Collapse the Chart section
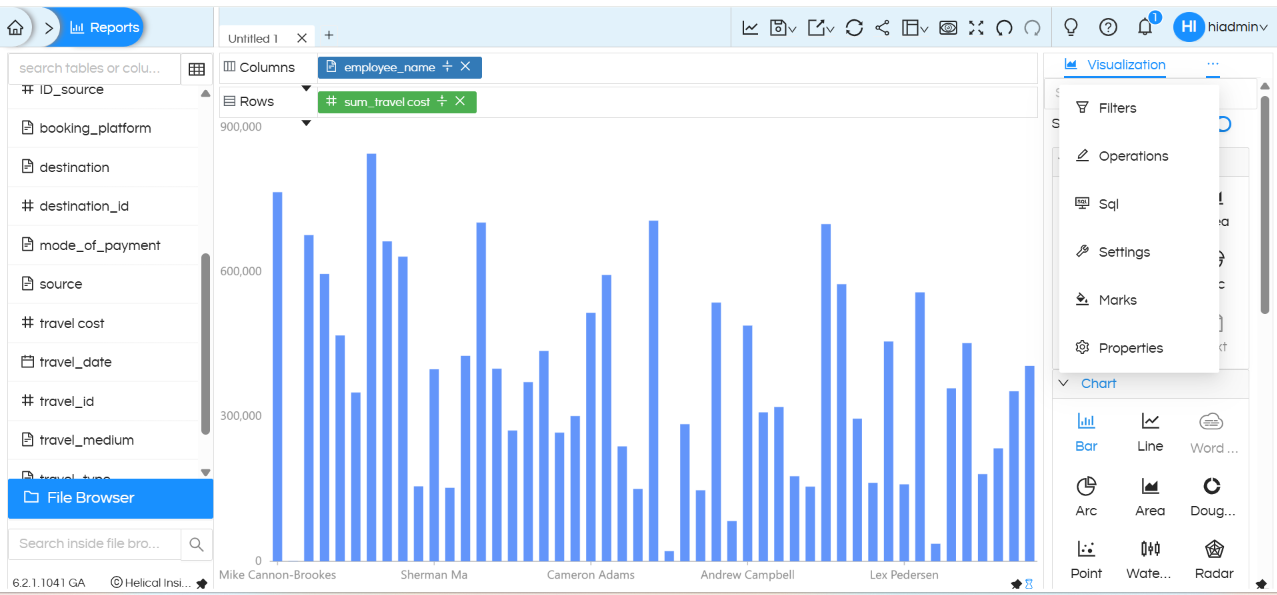 pos(1064,383)
